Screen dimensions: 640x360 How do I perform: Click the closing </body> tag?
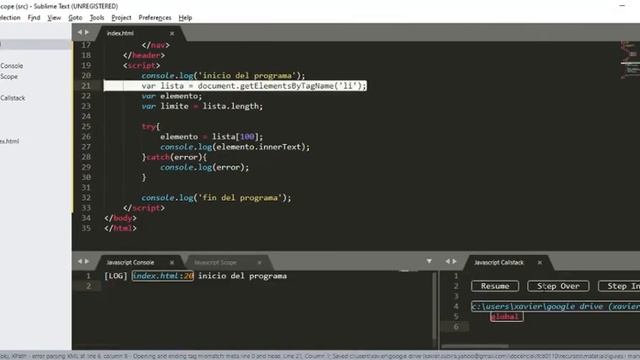(120, 218)
